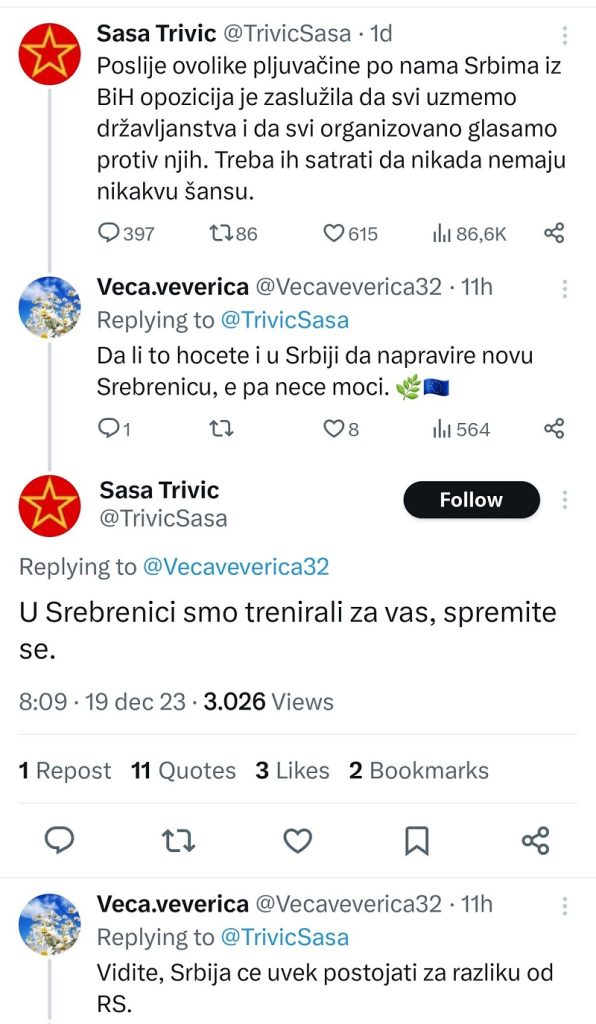Like Veca.veverica's reply with 8 likes
Screen dimensions: 596x1024
pos(341,429)
